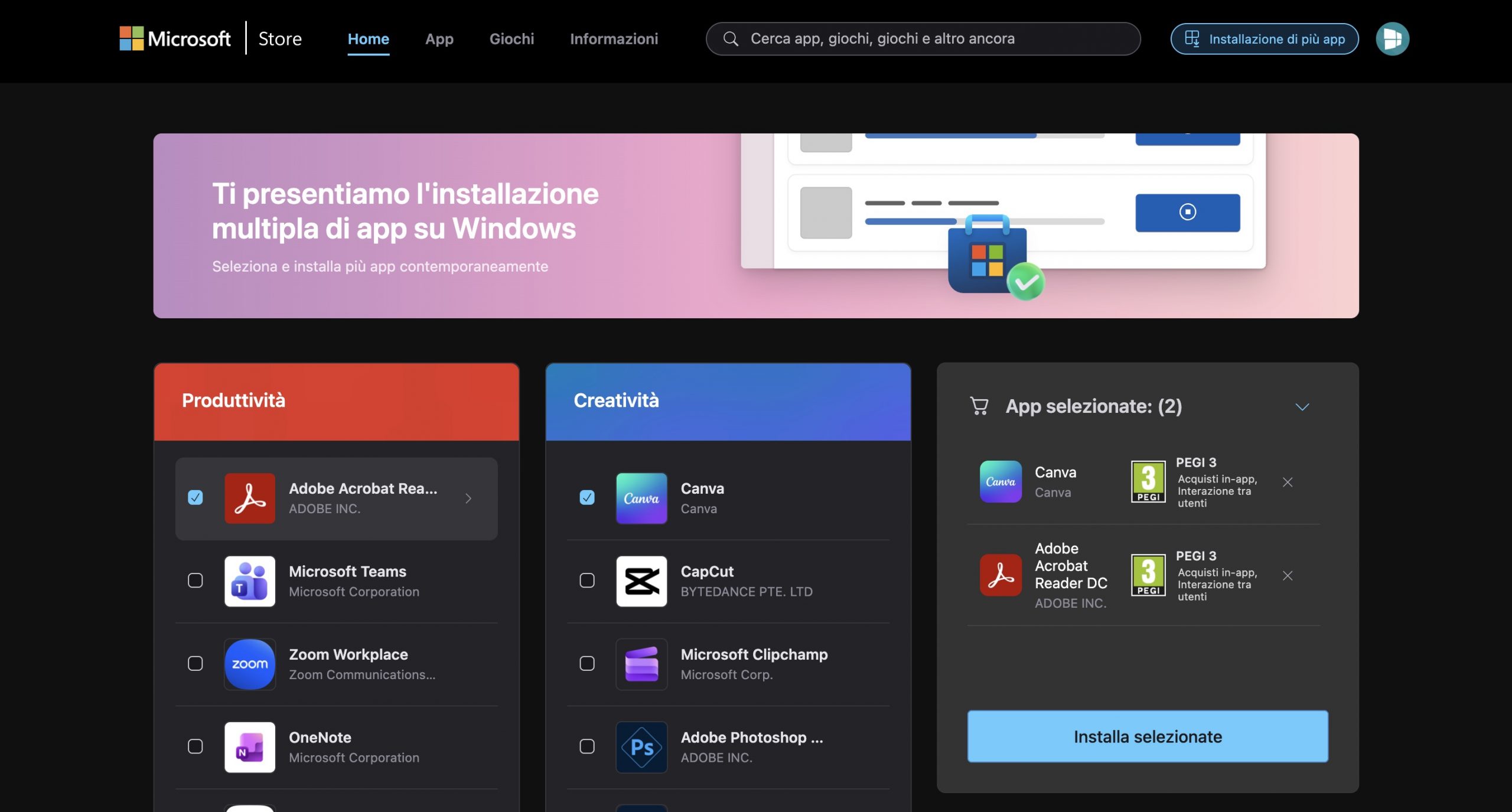Viewport: 1512px width, 812px height.
Task: Click the user profile avatar icon
Action: click(x=1392, y=39)
